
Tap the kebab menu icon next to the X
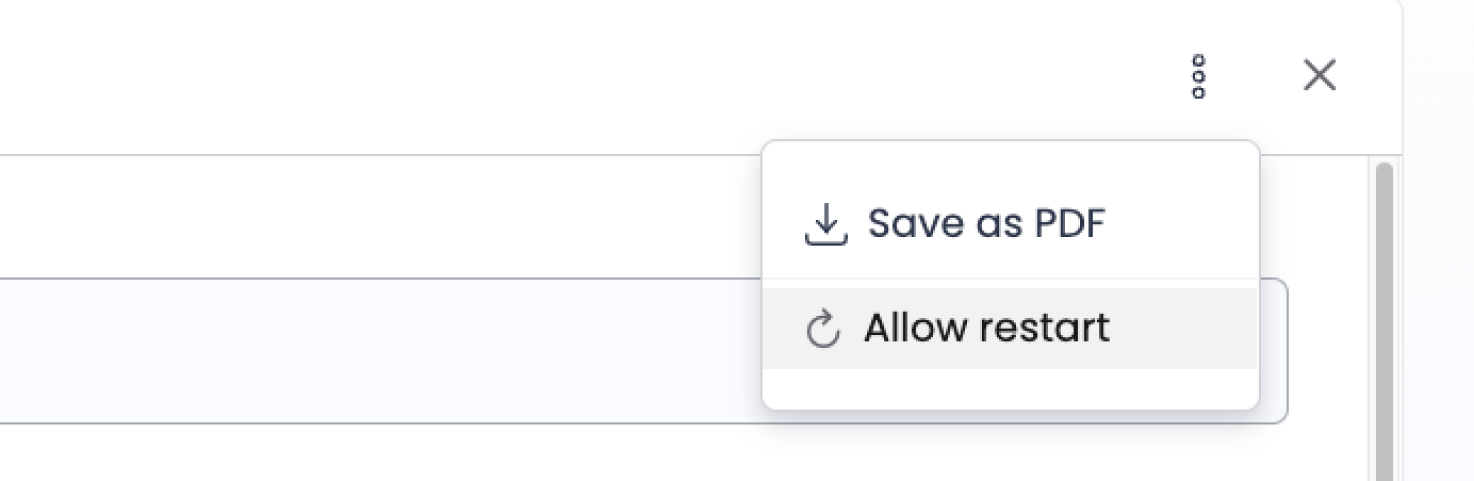click(x=1199, y=76)
